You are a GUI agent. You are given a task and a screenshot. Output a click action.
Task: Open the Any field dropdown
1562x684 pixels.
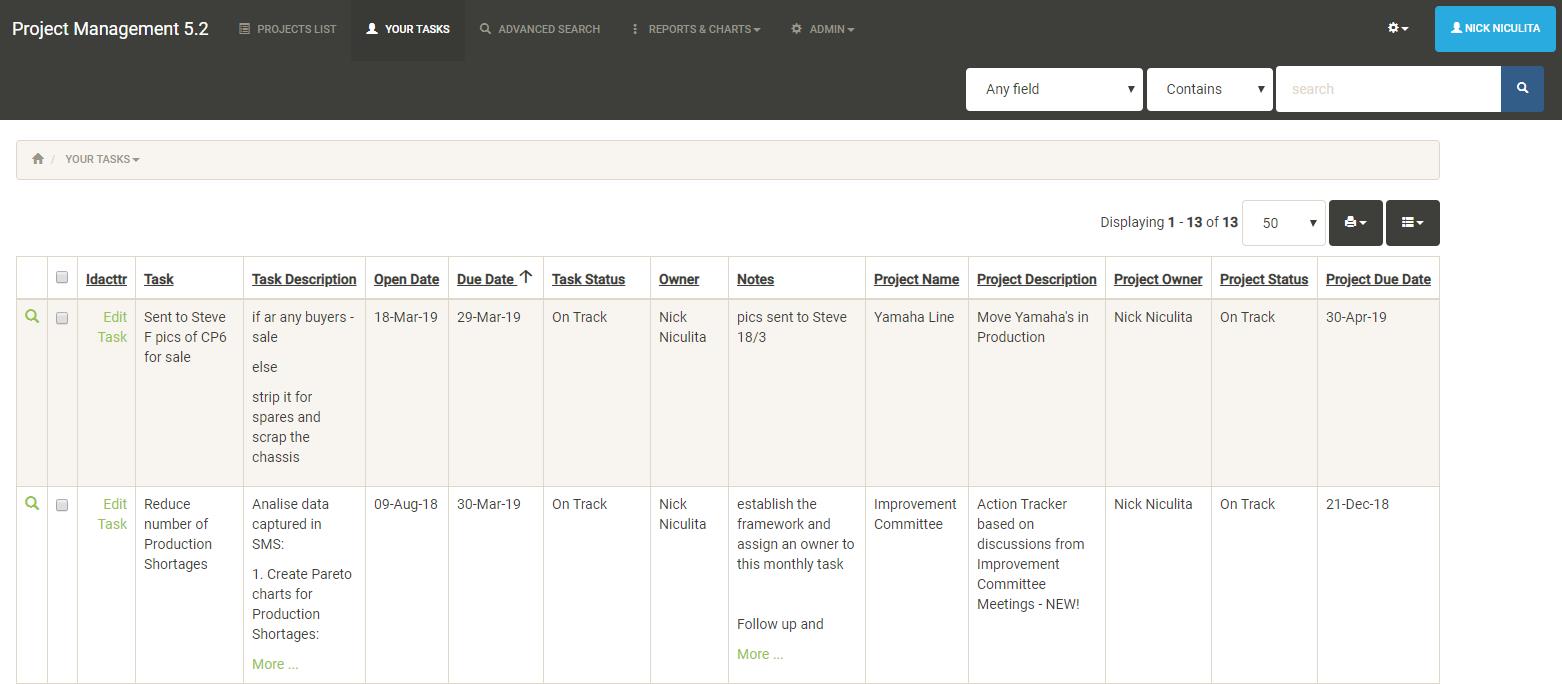coord(1054,88)
